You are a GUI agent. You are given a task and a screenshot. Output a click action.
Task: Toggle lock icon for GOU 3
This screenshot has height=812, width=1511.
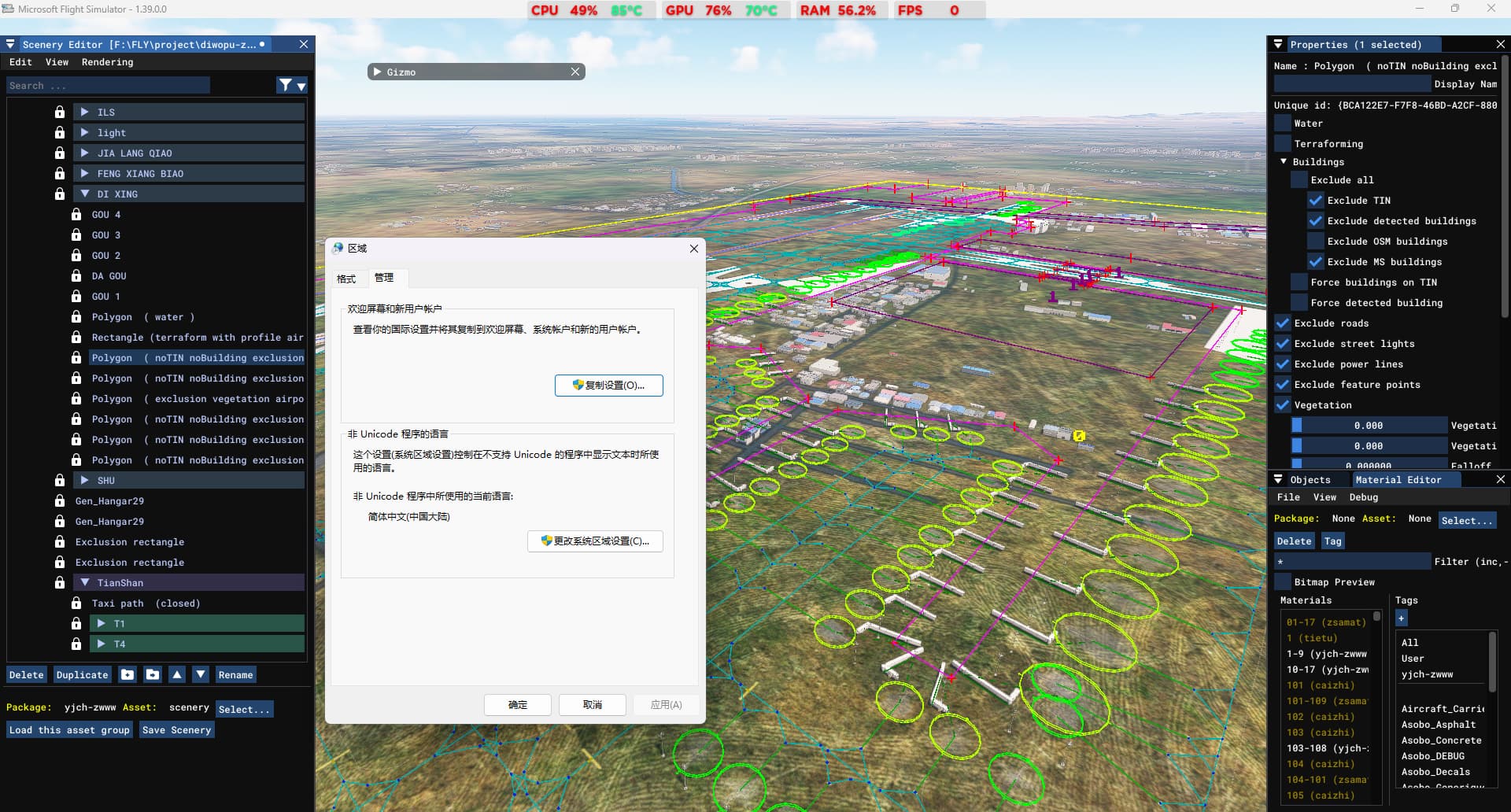[x=76, y=235]
